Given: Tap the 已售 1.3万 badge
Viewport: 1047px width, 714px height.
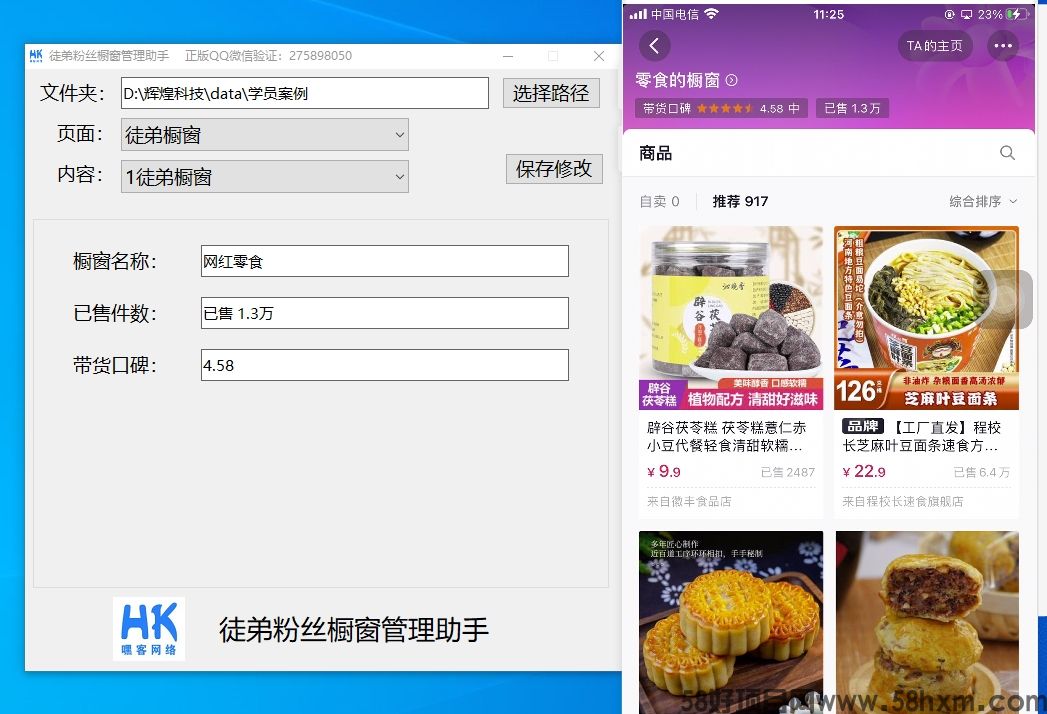Looking at the screenshot, I should click(852, 108).
